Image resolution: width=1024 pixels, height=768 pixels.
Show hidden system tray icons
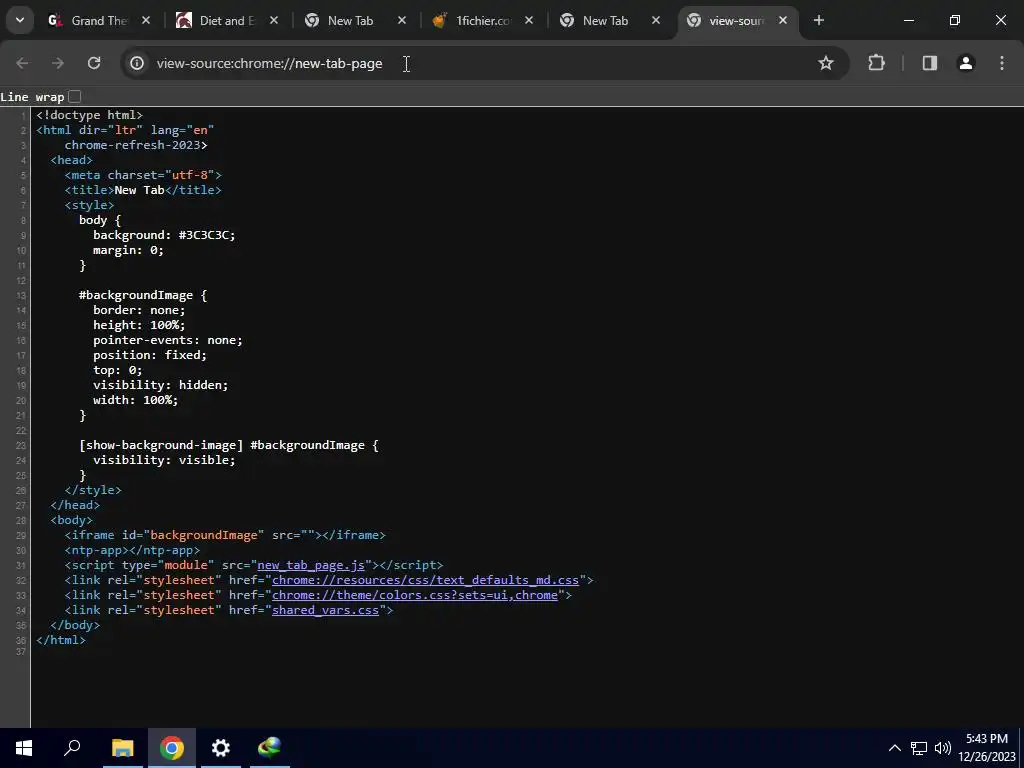coord(895,748)
